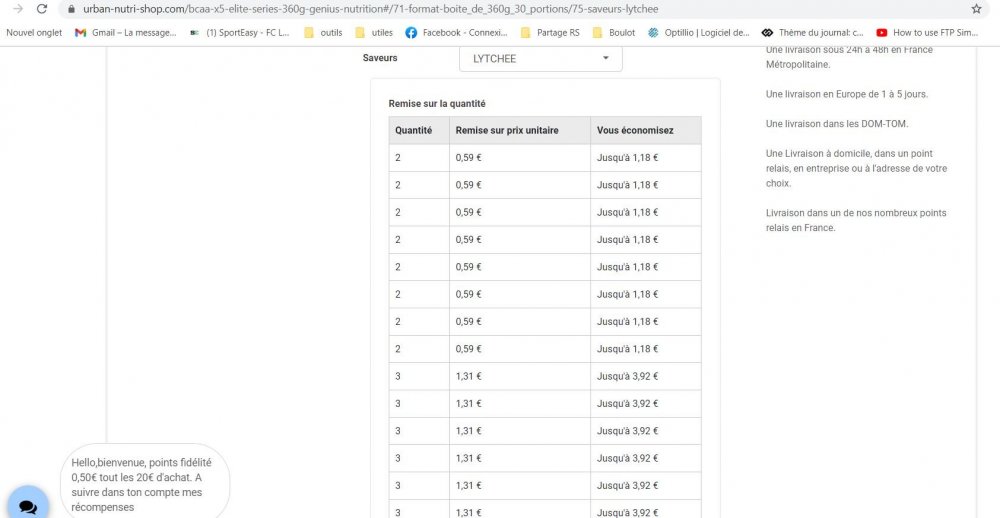
Task: Expand the Saveurs LYTCHEE dropdown
Action: tap(541, 59)
